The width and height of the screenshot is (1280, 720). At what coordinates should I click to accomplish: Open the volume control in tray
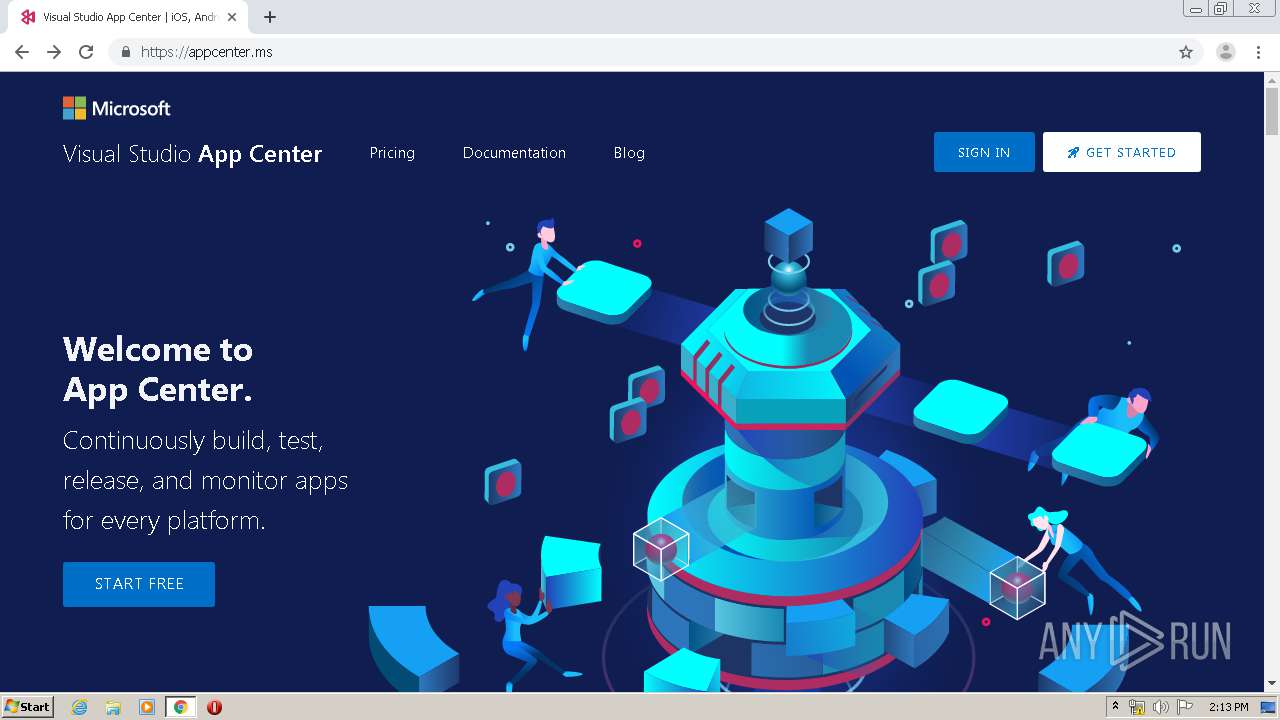click(x=1160, y=707)
